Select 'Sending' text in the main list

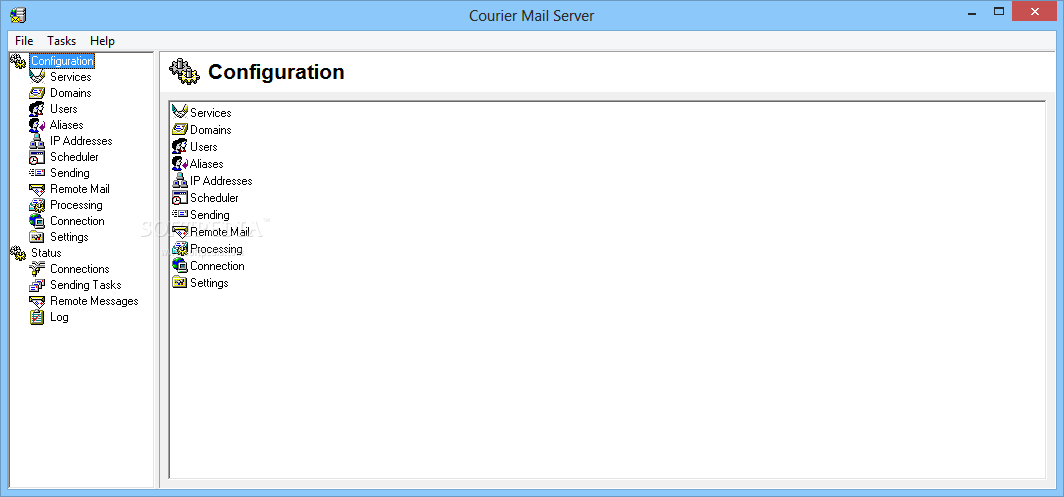[210, 215]
